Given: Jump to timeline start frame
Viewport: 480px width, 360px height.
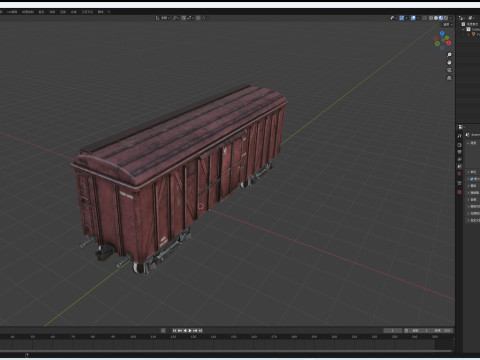Looking at the screenshot, I should [x=174, y=330].
